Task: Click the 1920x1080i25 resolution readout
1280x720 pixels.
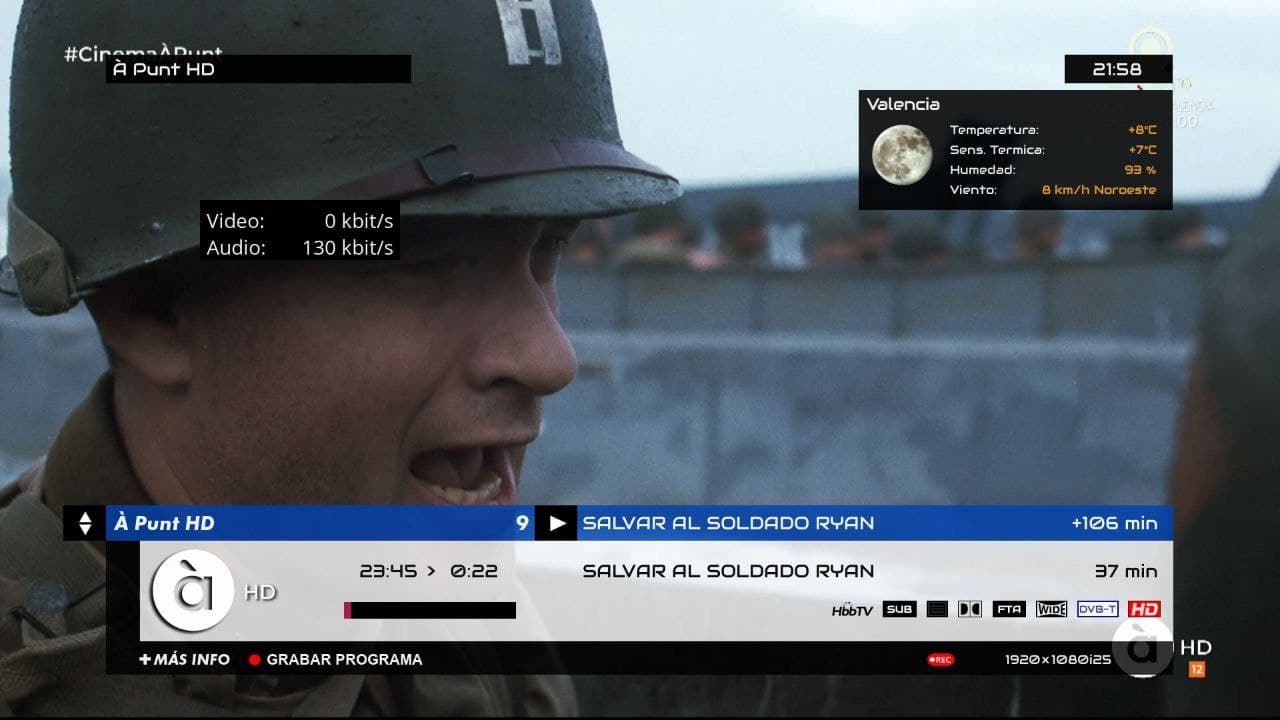Action: click(x=1058, y=660)
